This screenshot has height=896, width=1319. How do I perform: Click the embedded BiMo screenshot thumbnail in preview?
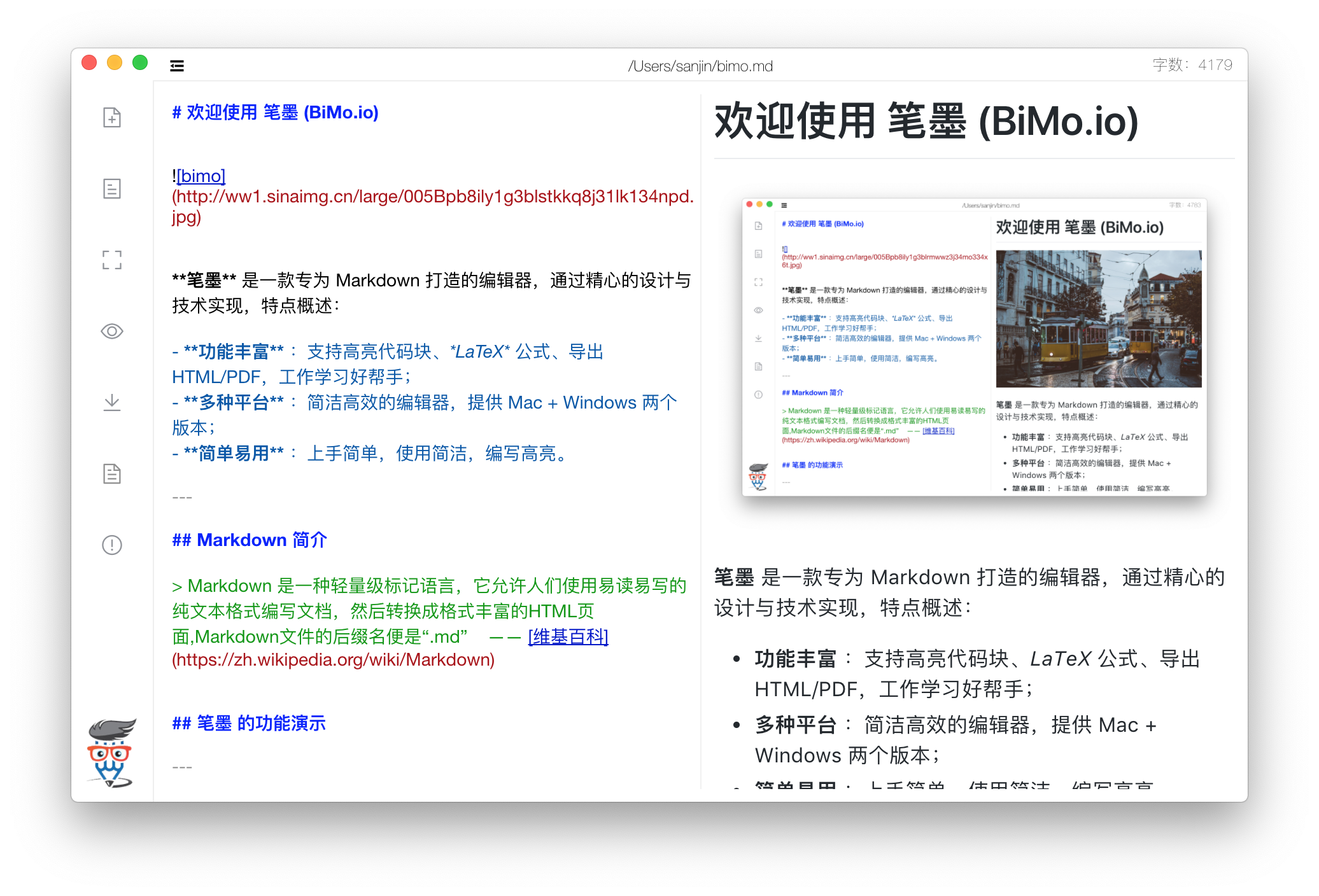(x=974, y=347)
